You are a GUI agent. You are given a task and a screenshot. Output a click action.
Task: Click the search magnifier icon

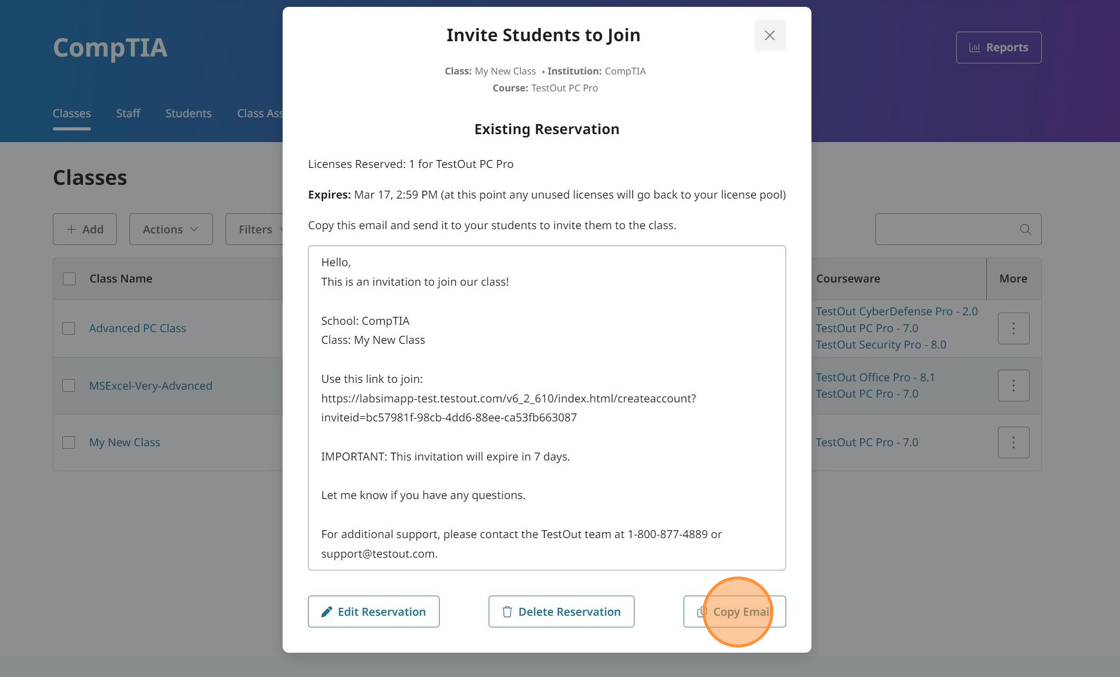(x=1025, y=229)
